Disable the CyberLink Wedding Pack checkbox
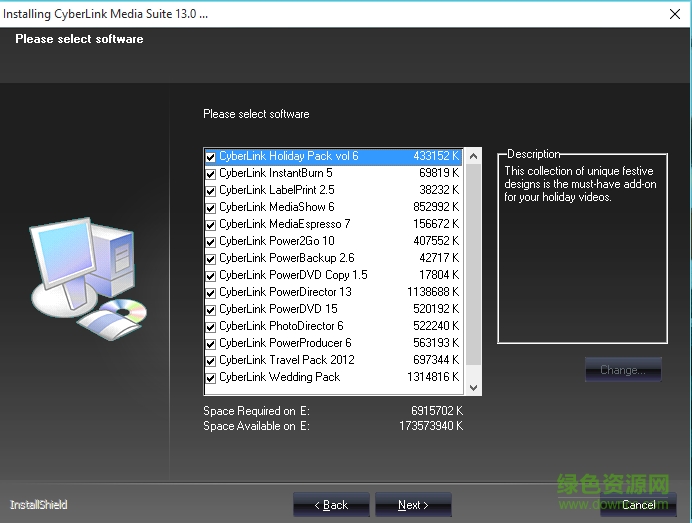This screenshot has width=692, height=523. (x=211, y=378)
